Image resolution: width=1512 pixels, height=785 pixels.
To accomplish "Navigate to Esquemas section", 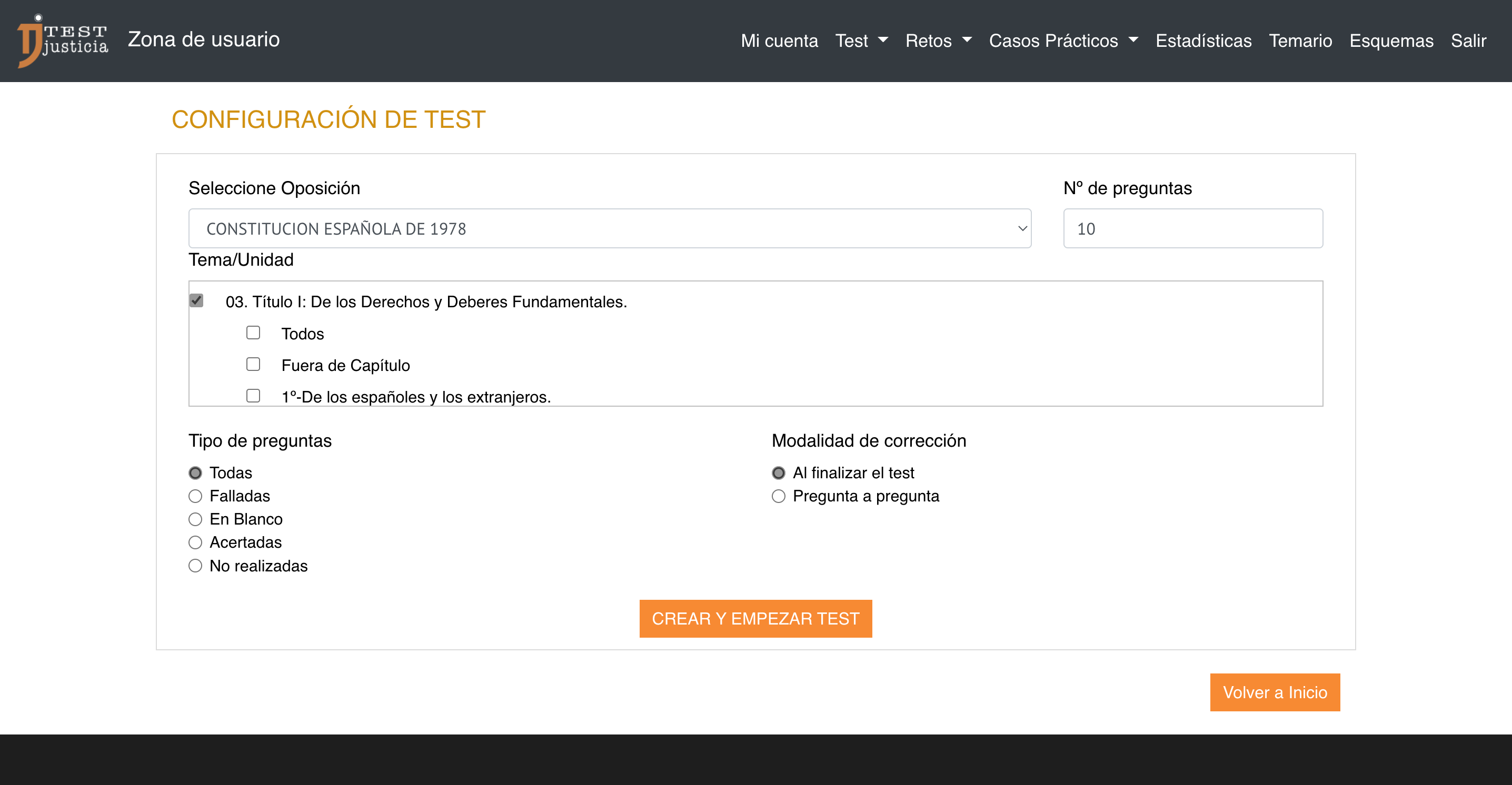I will click(1391, 41).
